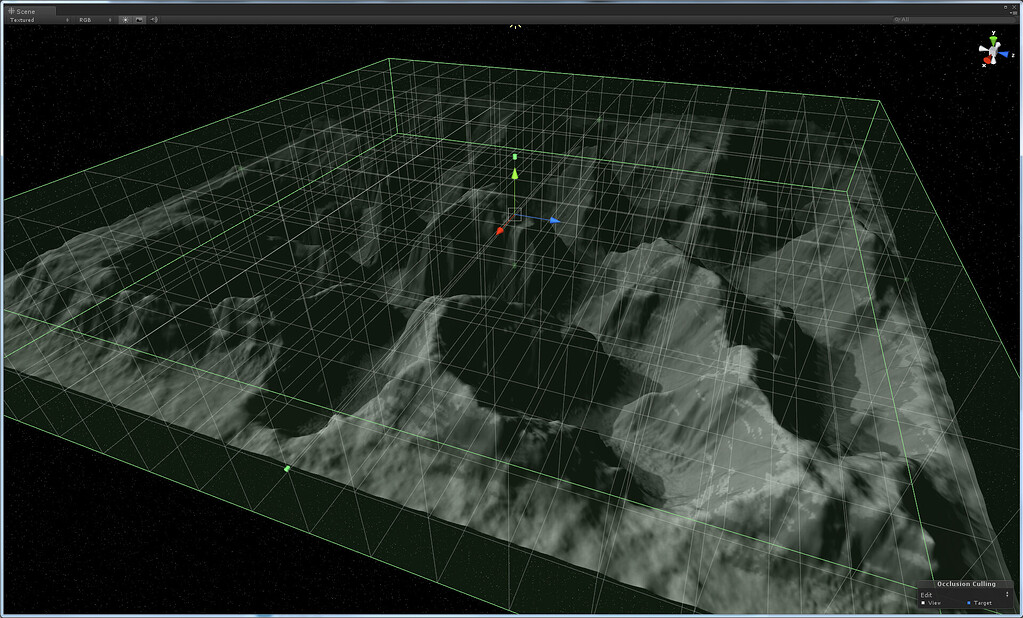This screenshot has width=1023, height=618.
Task: Click the skybox effects toggle icon
Action: (x=138, y=19)
